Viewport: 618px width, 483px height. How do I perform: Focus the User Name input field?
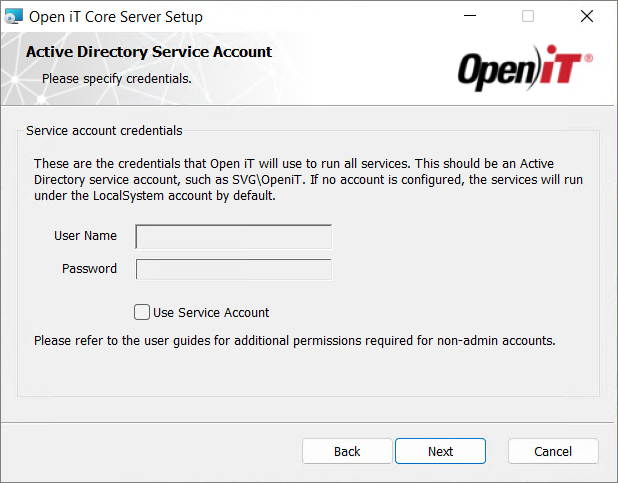click(234, 237)
